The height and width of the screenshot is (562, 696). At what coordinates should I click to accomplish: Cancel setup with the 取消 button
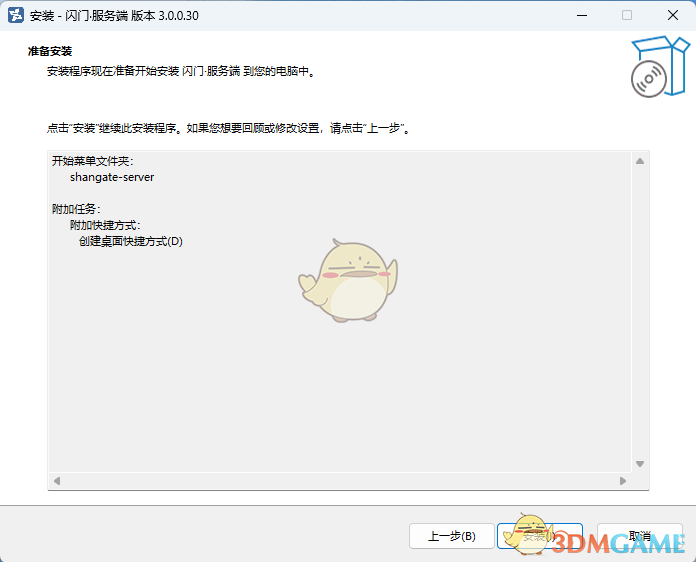coord(640,536)
